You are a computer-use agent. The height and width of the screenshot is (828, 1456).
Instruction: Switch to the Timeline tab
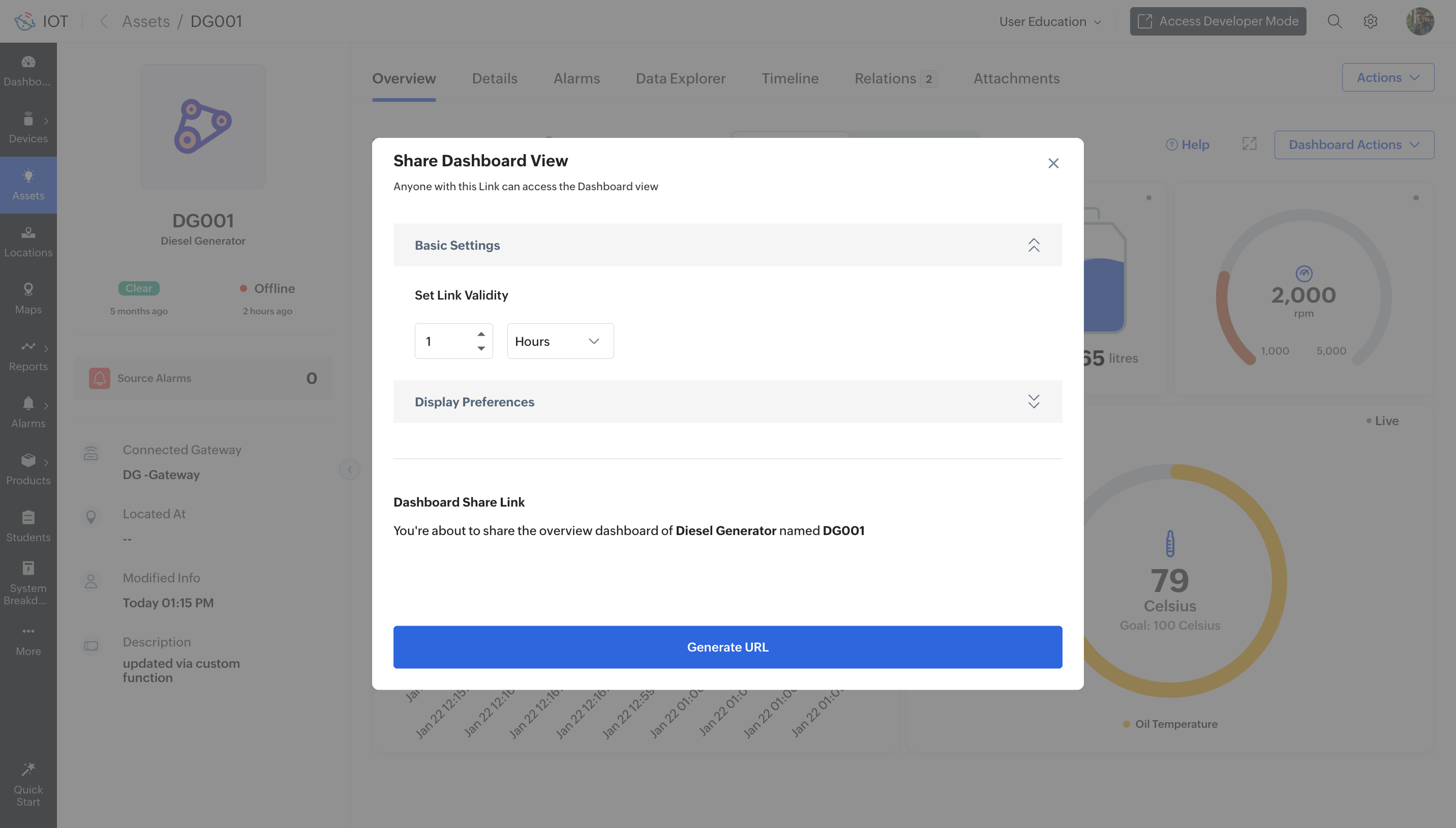[x=790, y=78]
